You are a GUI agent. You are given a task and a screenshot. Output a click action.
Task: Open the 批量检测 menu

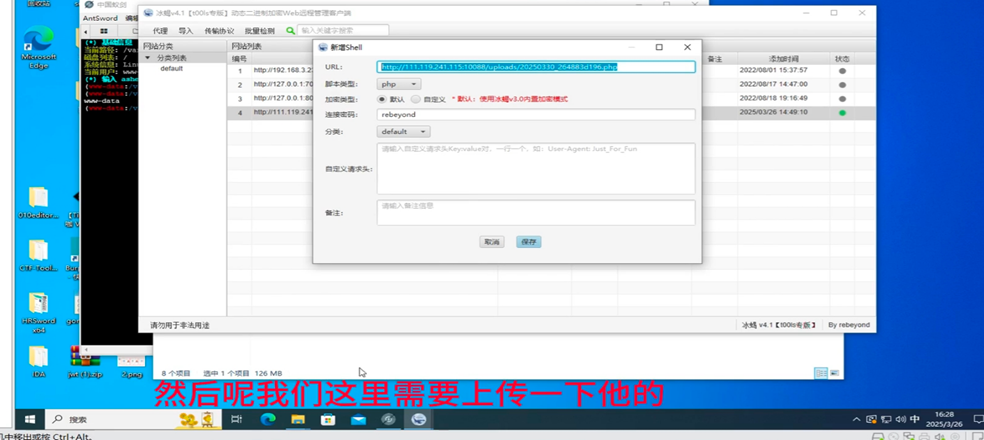259,30
